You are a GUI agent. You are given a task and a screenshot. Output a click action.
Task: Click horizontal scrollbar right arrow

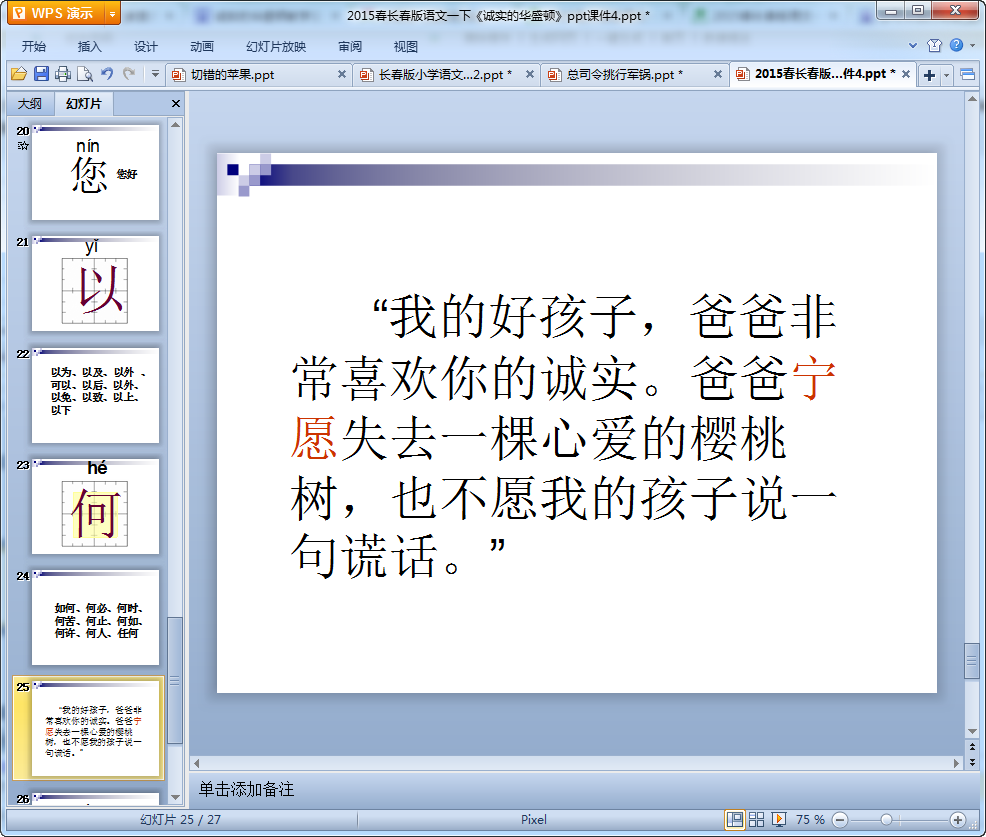point(956,763)
